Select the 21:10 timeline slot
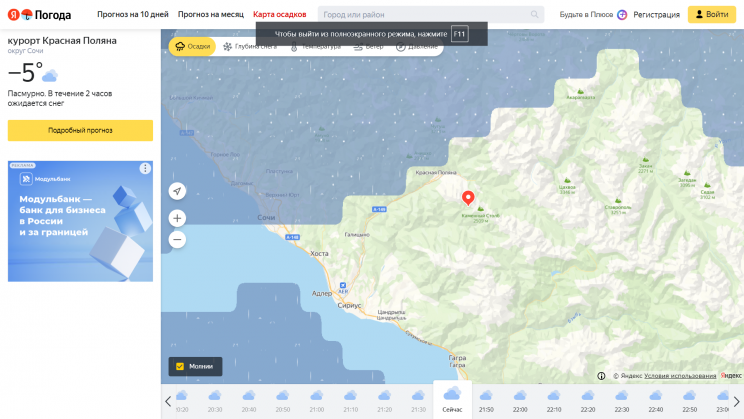This screenshot has height=419, width=744. [x=351, y=401]
